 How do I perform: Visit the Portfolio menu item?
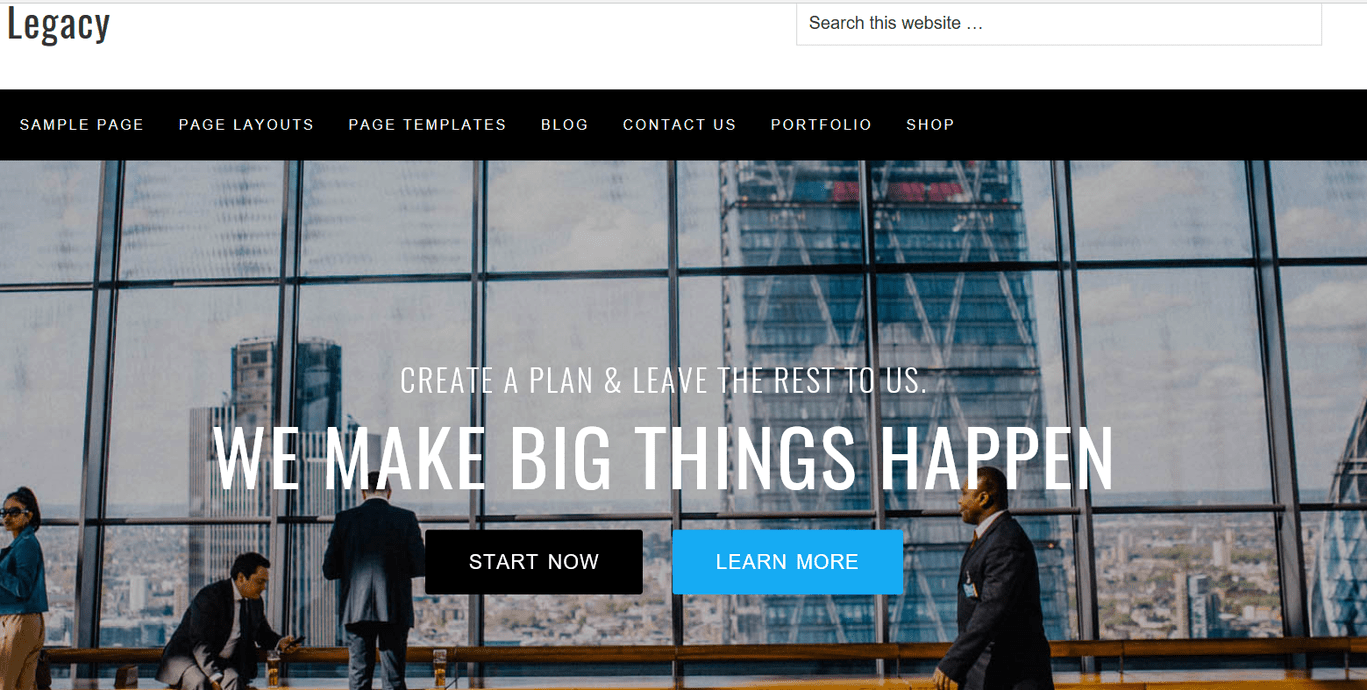821,125
